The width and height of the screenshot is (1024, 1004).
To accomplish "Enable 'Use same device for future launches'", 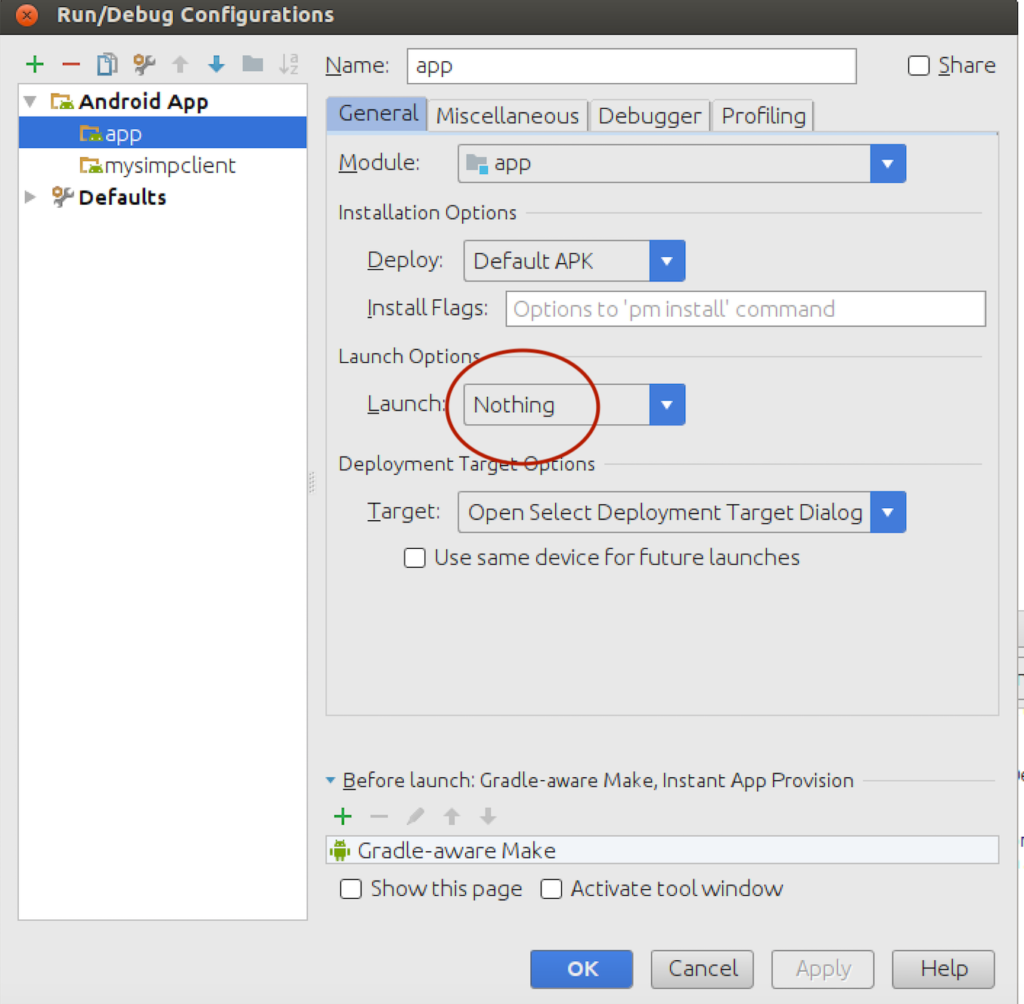I will 414,557.
